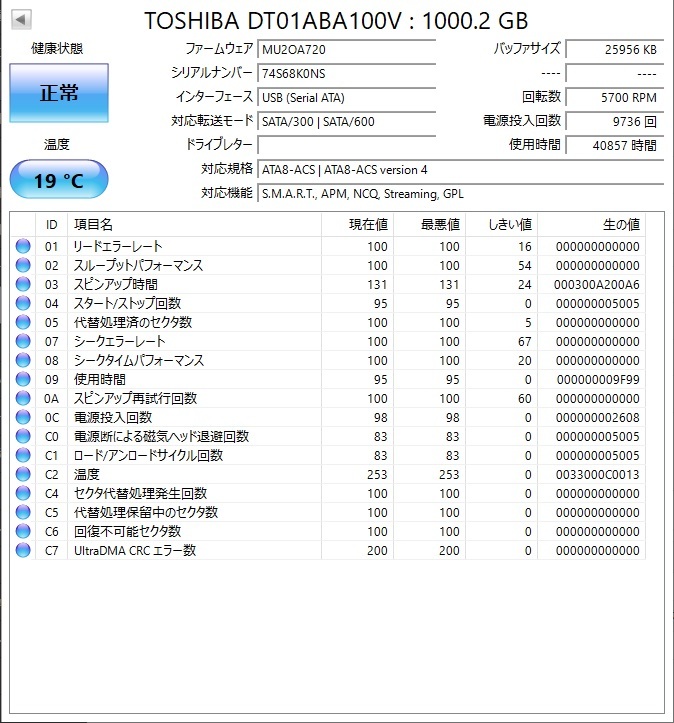The height and width of the screenshot is (723, 674).
Task: Click the status orb for ID 03
Action: 23,284
